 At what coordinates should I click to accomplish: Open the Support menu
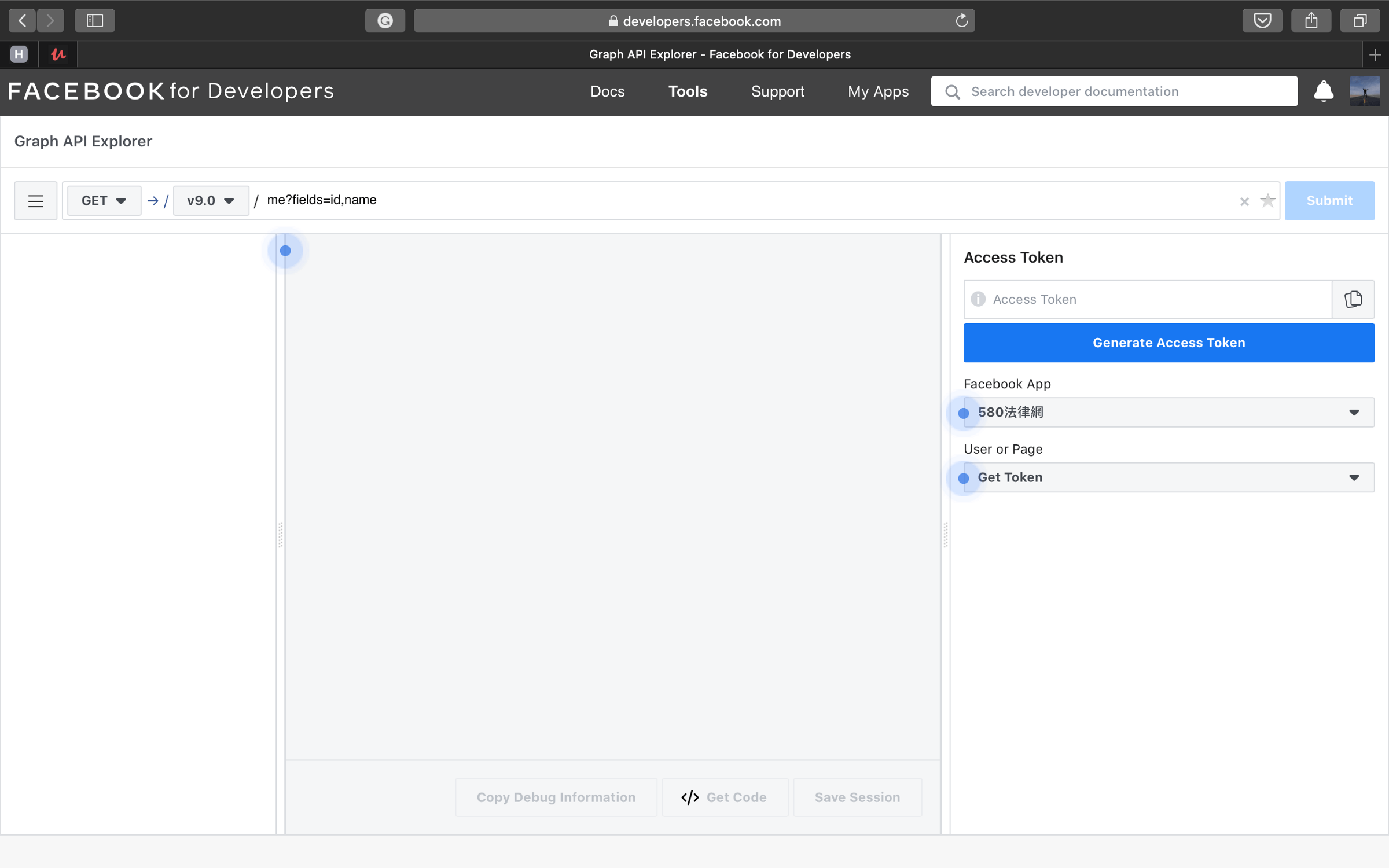tap(777, 91)
